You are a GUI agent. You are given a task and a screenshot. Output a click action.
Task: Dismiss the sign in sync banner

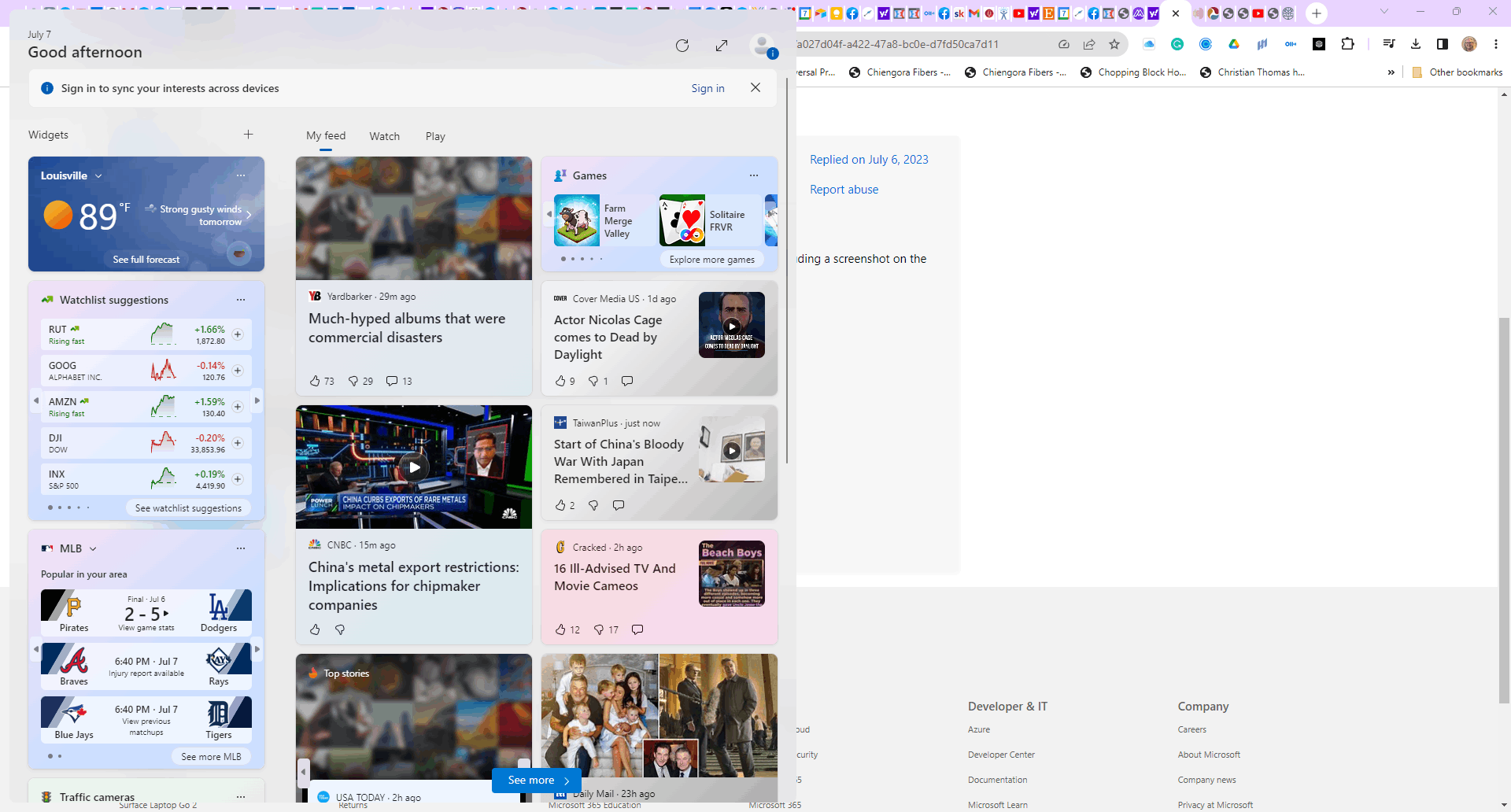[x=755, y=87]
